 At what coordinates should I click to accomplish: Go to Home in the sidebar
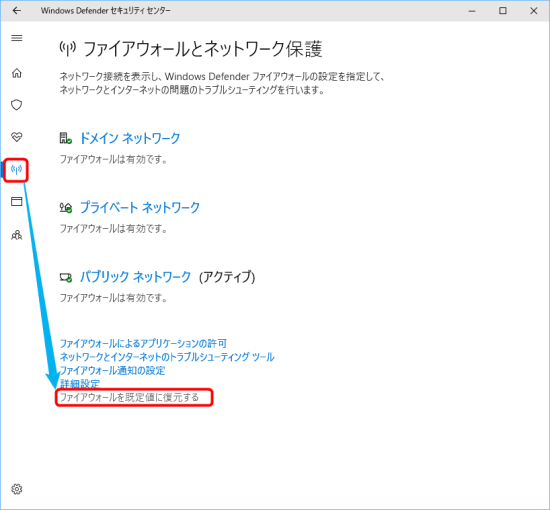click(x=17, y=73)
